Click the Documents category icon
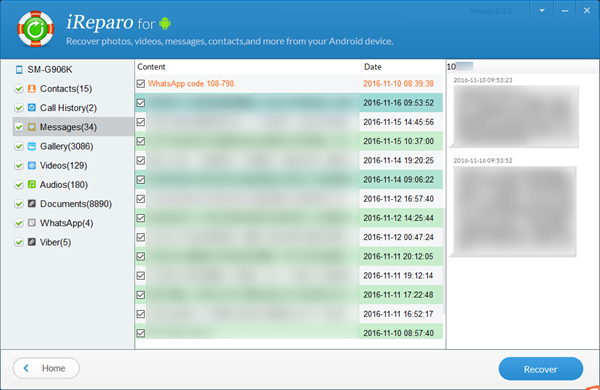The image size is (600, 390). pos(32,203)
